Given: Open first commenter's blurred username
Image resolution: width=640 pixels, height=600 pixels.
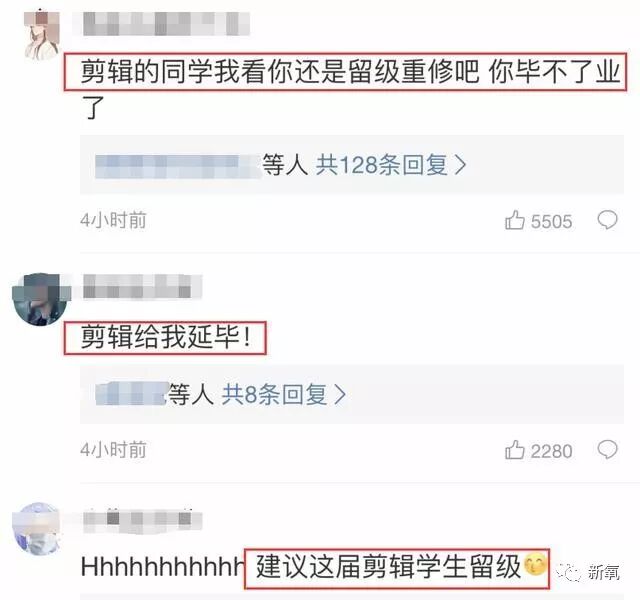Looking at the screenshot, I should coord(167,24).
